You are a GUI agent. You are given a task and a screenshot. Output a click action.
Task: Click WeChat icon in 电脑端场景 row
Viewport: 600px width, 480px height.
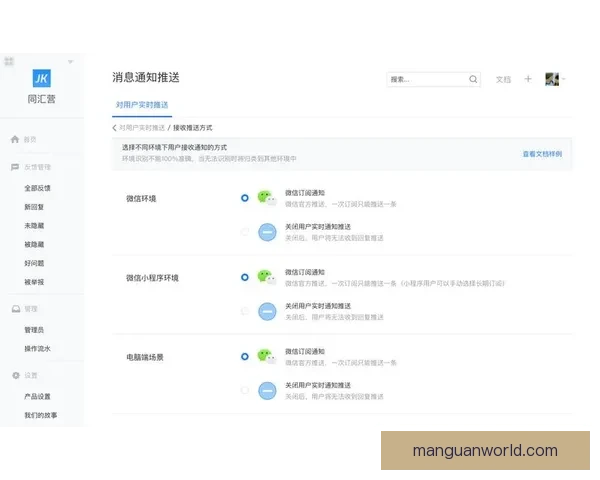tap(267, 356)
